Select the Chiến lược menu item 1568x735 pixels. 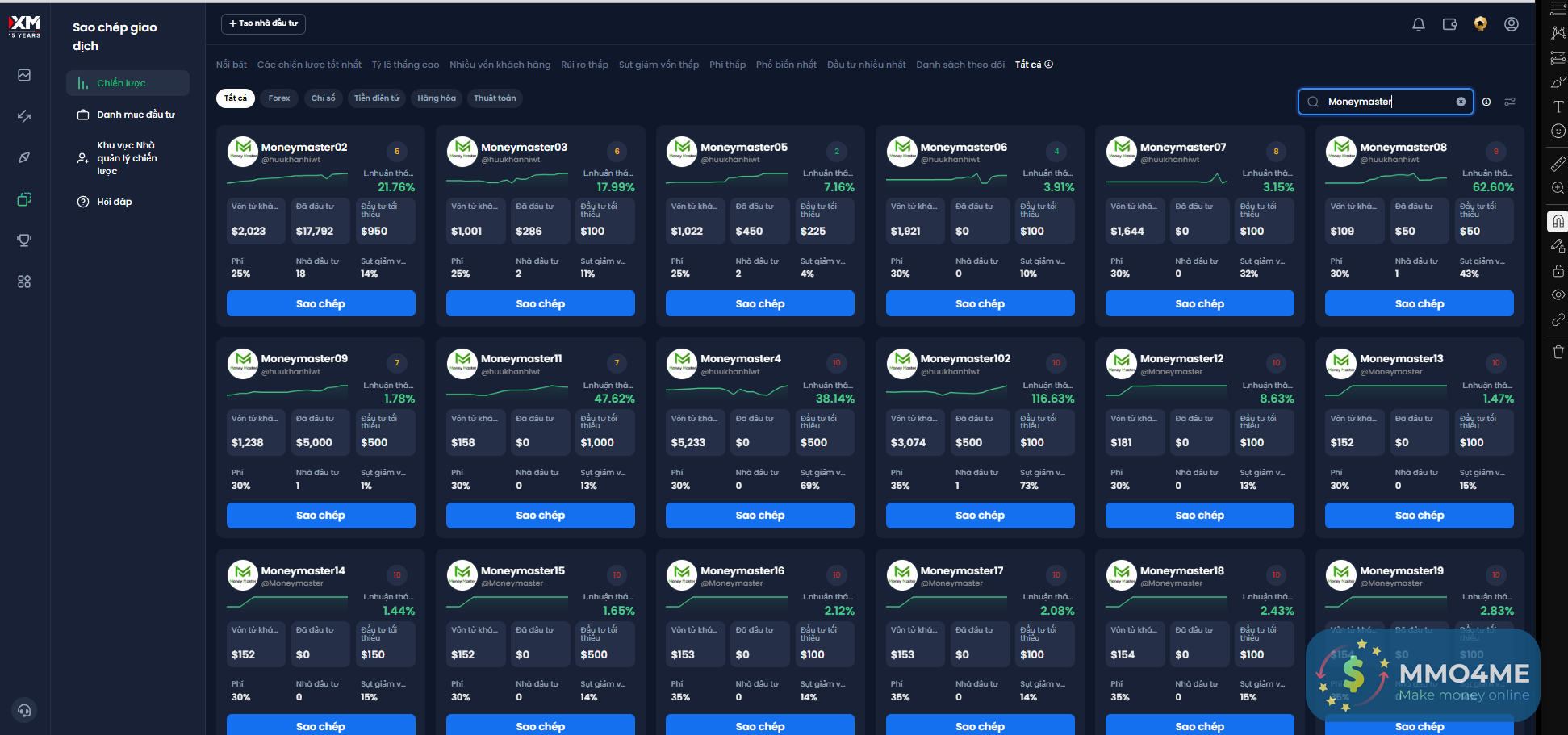(x=128, y=83)
